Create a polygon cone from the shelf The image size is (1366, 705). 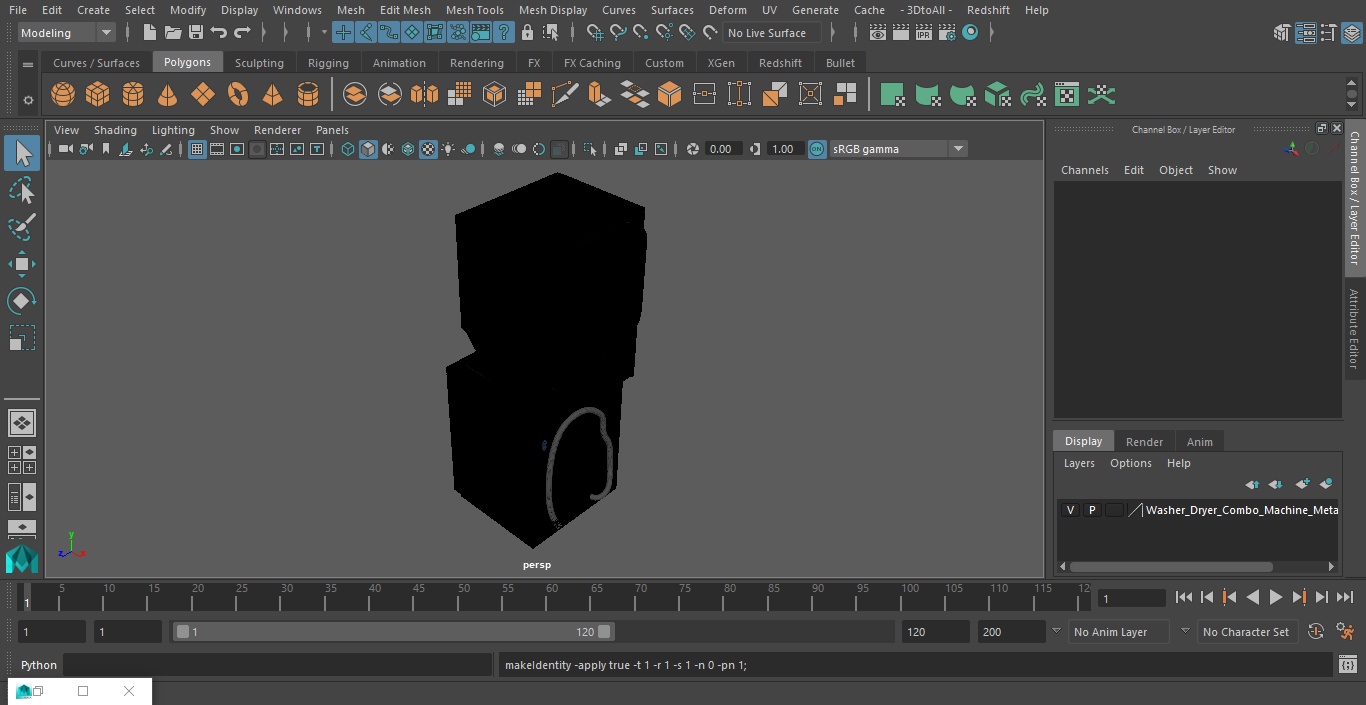(168, 95)
